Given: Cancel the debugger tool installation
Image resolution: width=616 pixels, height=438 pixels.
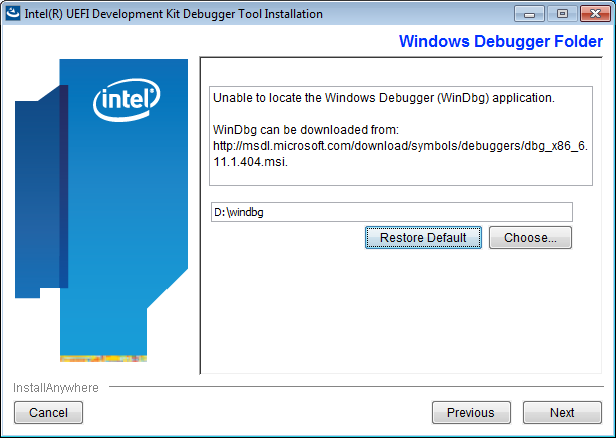Looking at the screenshot, I should [x=48, y=412].
